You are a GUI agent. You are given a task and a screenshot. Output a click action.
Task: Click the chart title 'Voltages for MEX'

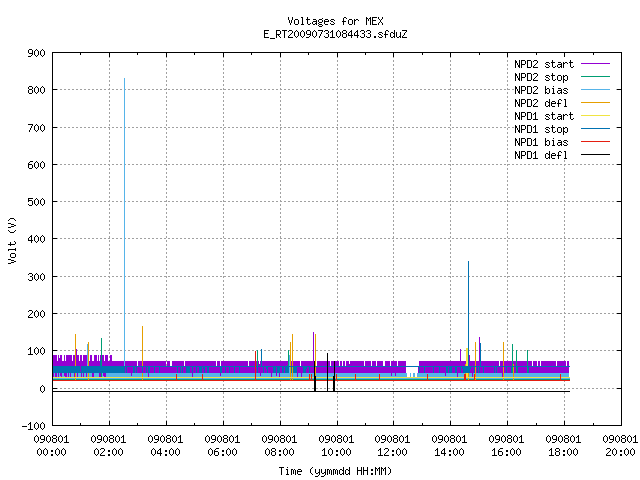pyautogui.click(x=335, y=21)
